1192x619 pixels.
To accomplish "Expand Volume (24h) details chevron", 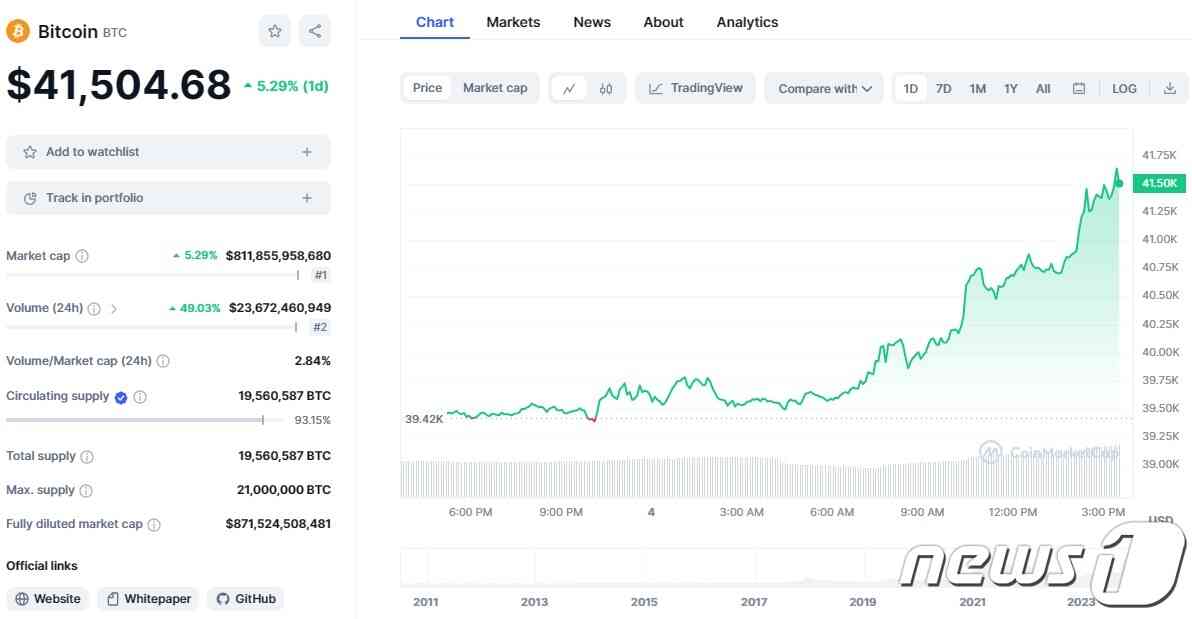I will tap(114, 309).
